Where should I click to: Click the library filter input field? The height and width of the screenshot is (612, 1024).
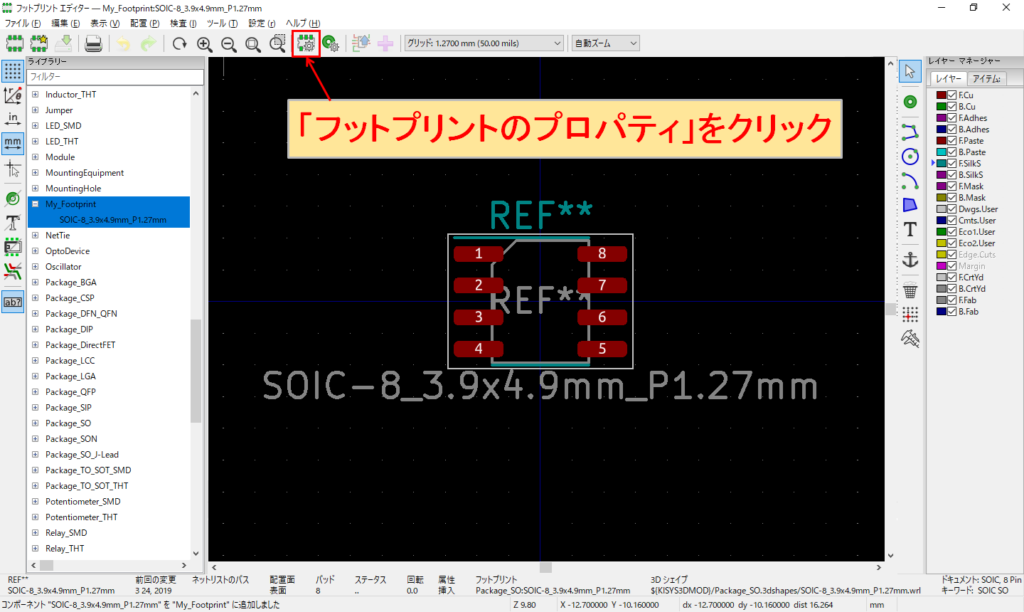click(x=115, y=77)
